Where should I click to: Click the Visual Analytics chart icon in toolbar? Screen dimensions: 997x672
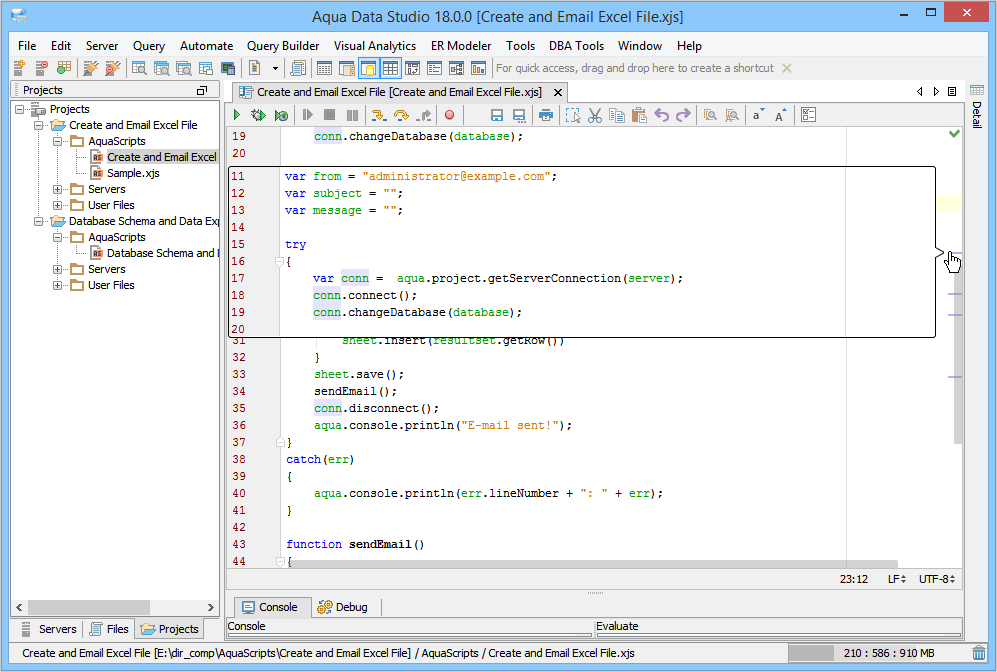478,67
